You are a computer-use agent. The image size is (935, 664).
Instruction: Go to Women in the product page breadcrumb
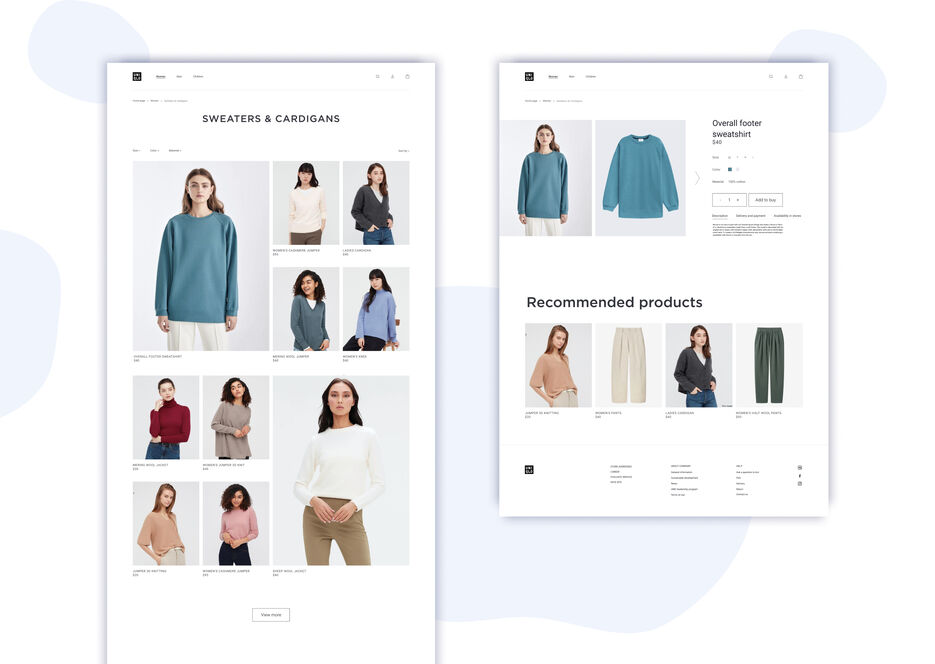(547, 101)
